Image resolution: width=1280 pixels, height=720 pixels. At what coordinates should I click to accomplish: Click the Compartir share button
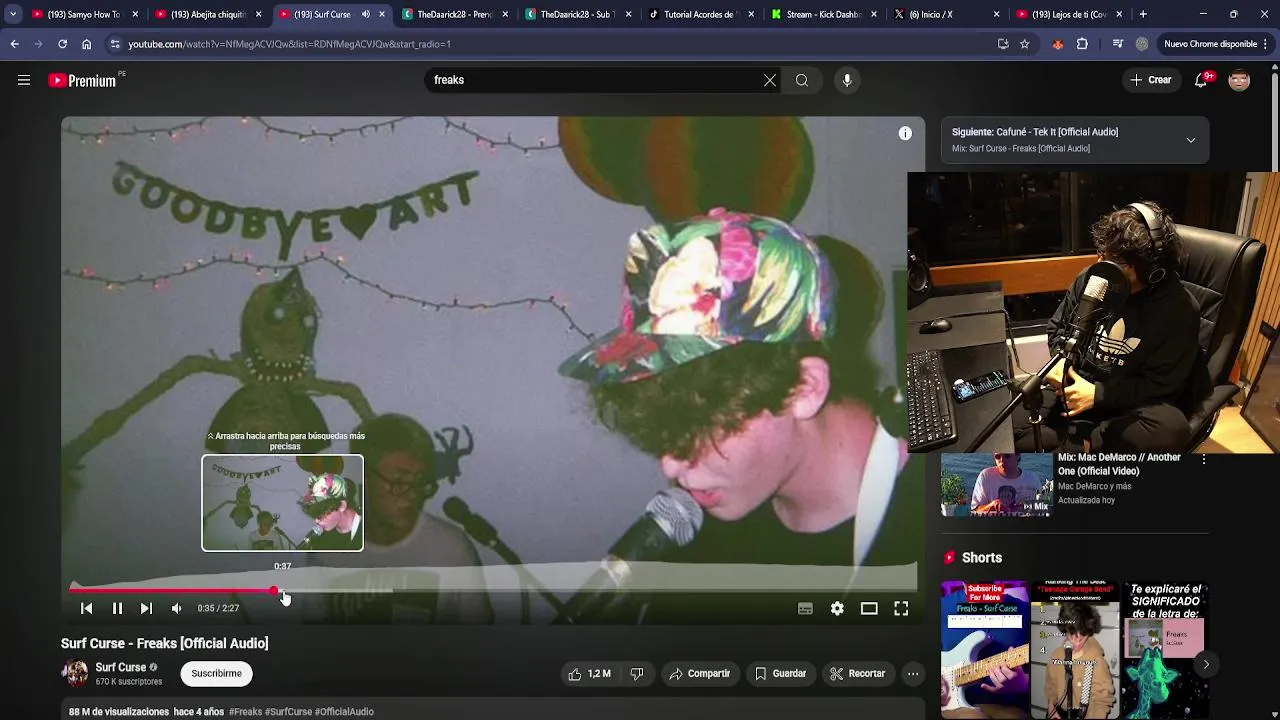(x=700, y=674)
